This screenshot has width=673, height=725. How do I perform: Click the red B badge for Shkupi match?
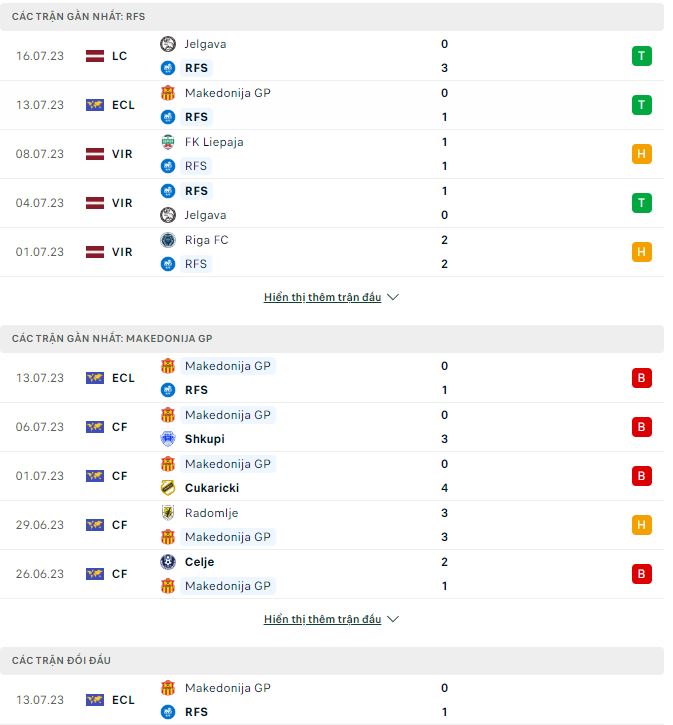(x=641, y=427)
